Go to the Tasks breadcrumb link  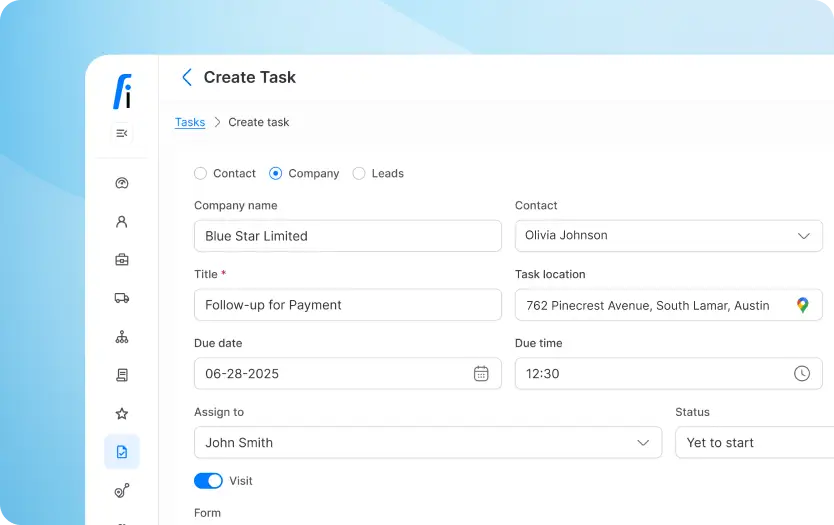[190, 122]
